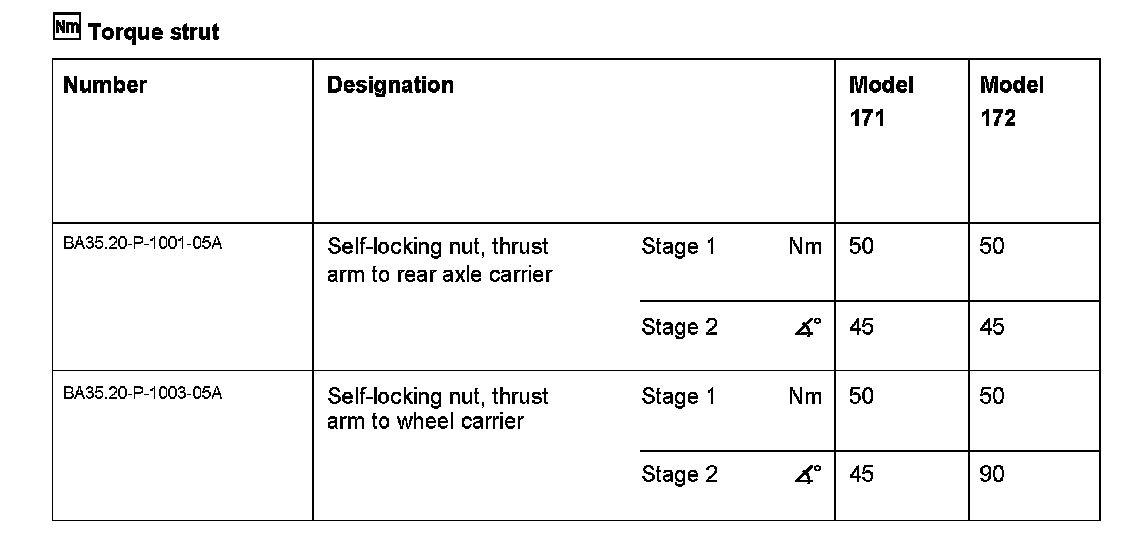Viewport: 1136px width, 536px height.
Task: Click the Nm unit in rear axle Stage 1
Action: pyautogui.click(x=806, y=247)
